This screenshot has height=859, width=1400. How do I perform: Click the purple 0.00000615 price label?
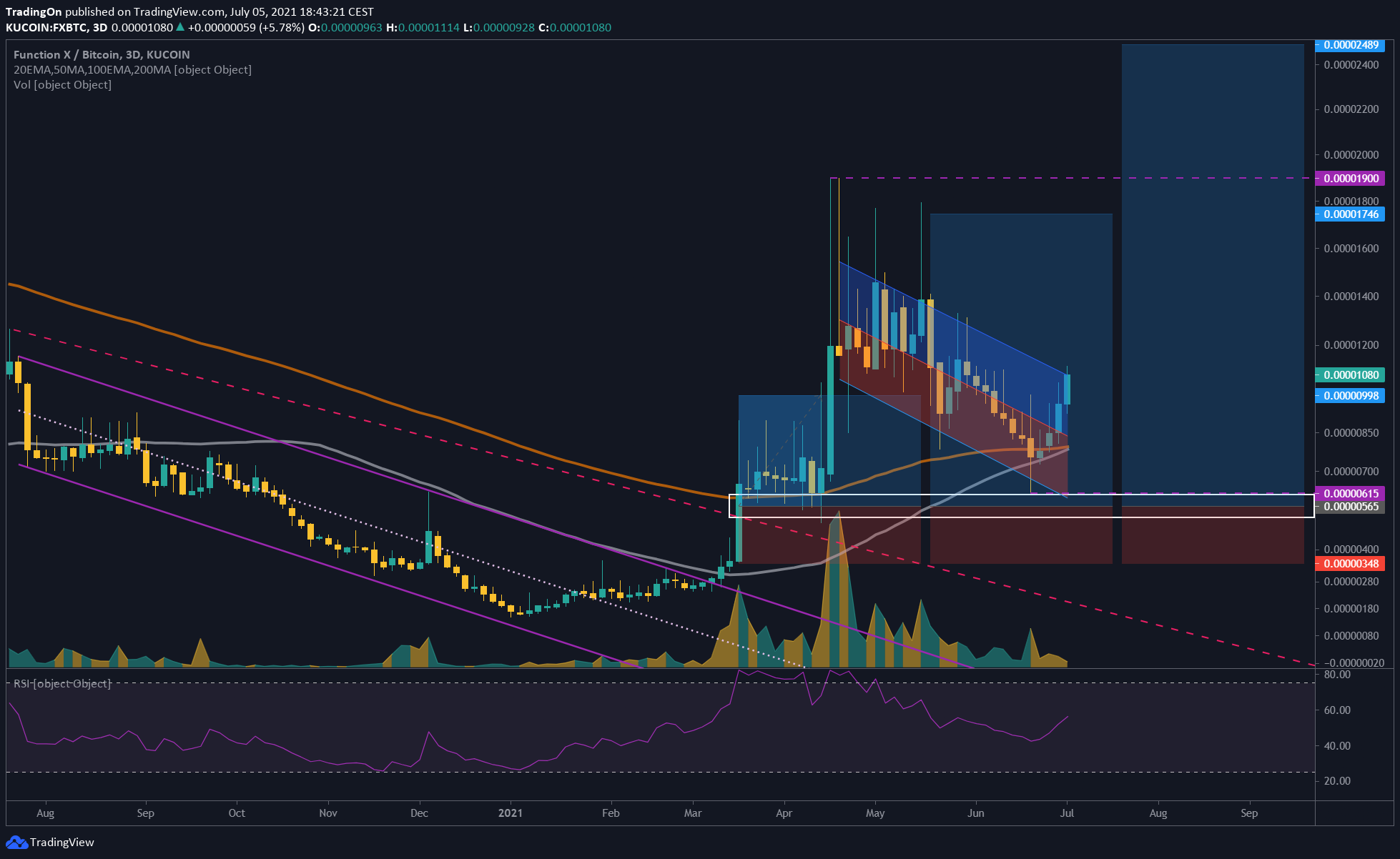click(x=1350, y=493)
